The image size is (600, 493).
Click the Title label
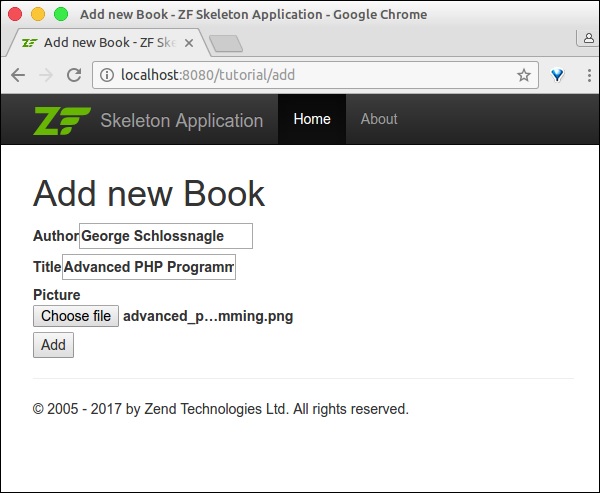click(47, 267)
